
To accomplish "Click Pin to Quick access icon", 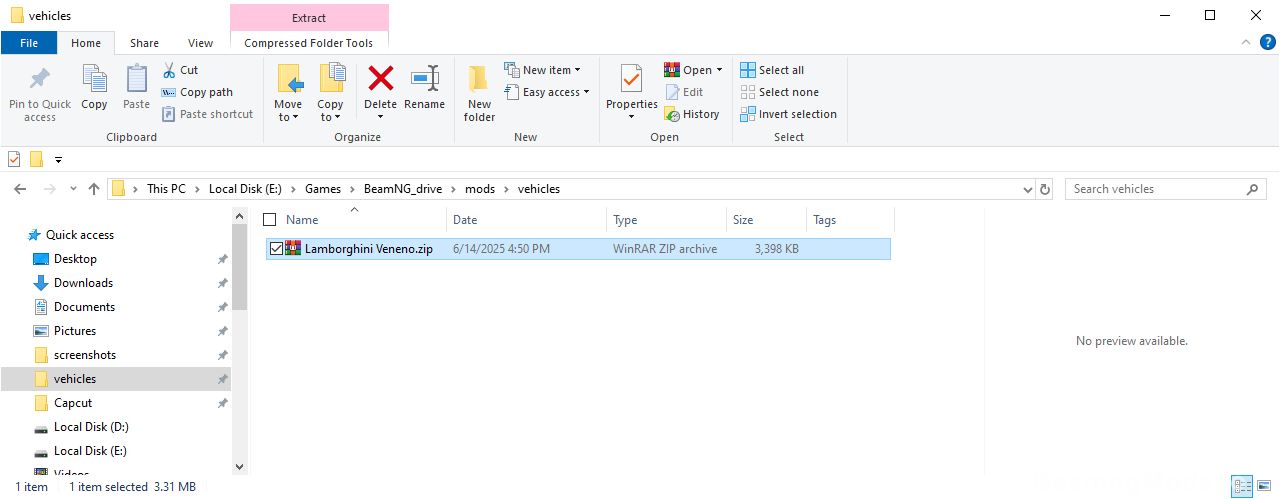I will click(x=40, y=79).
